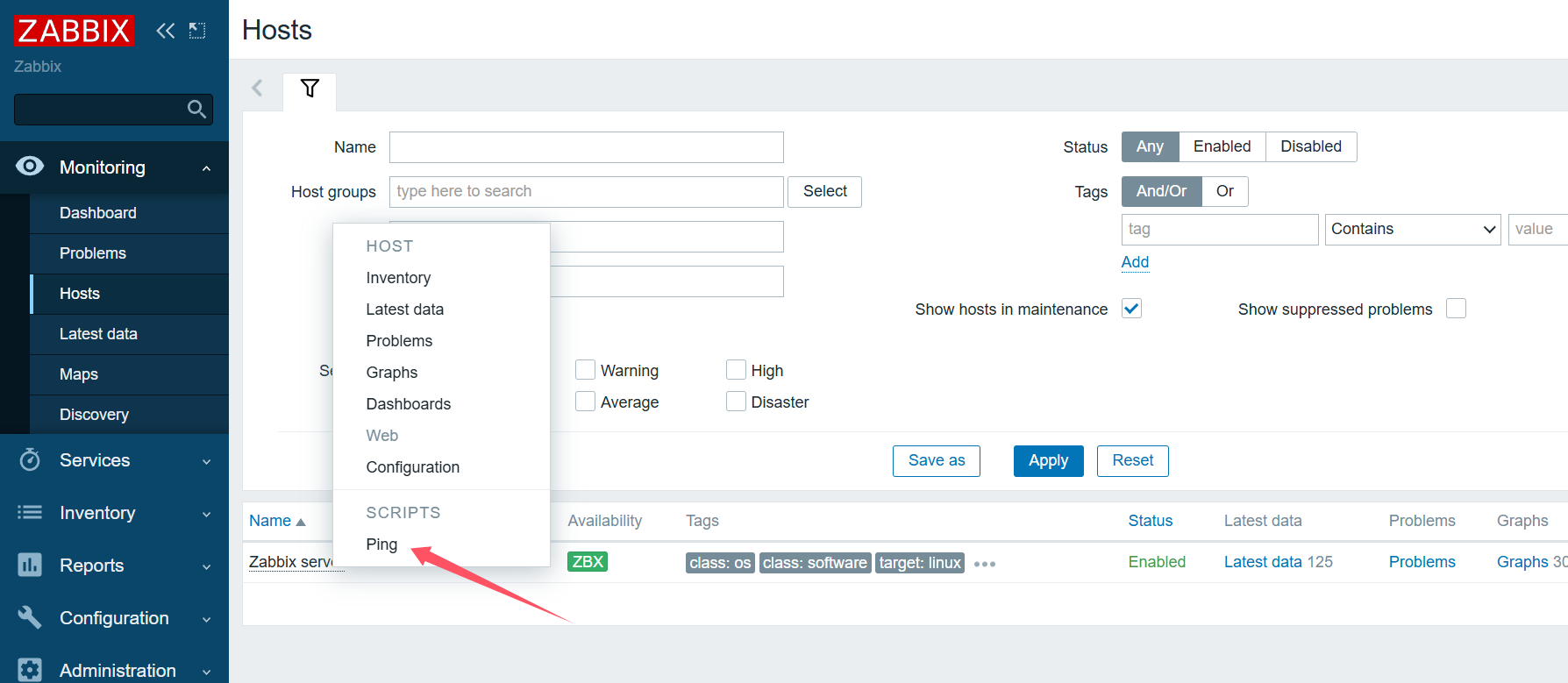Click the Reset filter button
Image resolution: width=1568 pixels, height=683 pixels.
click(x=1132, y=461)
